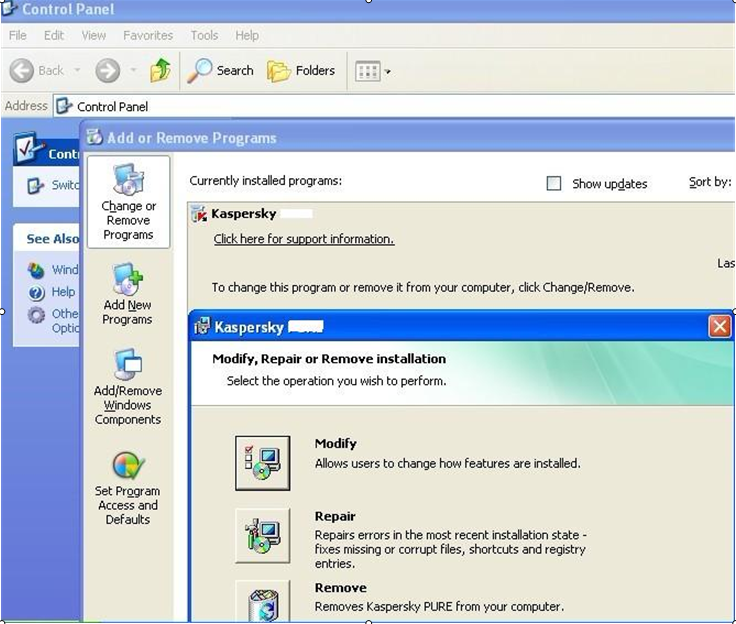
Task: Open the File menu
Action: 18,35
